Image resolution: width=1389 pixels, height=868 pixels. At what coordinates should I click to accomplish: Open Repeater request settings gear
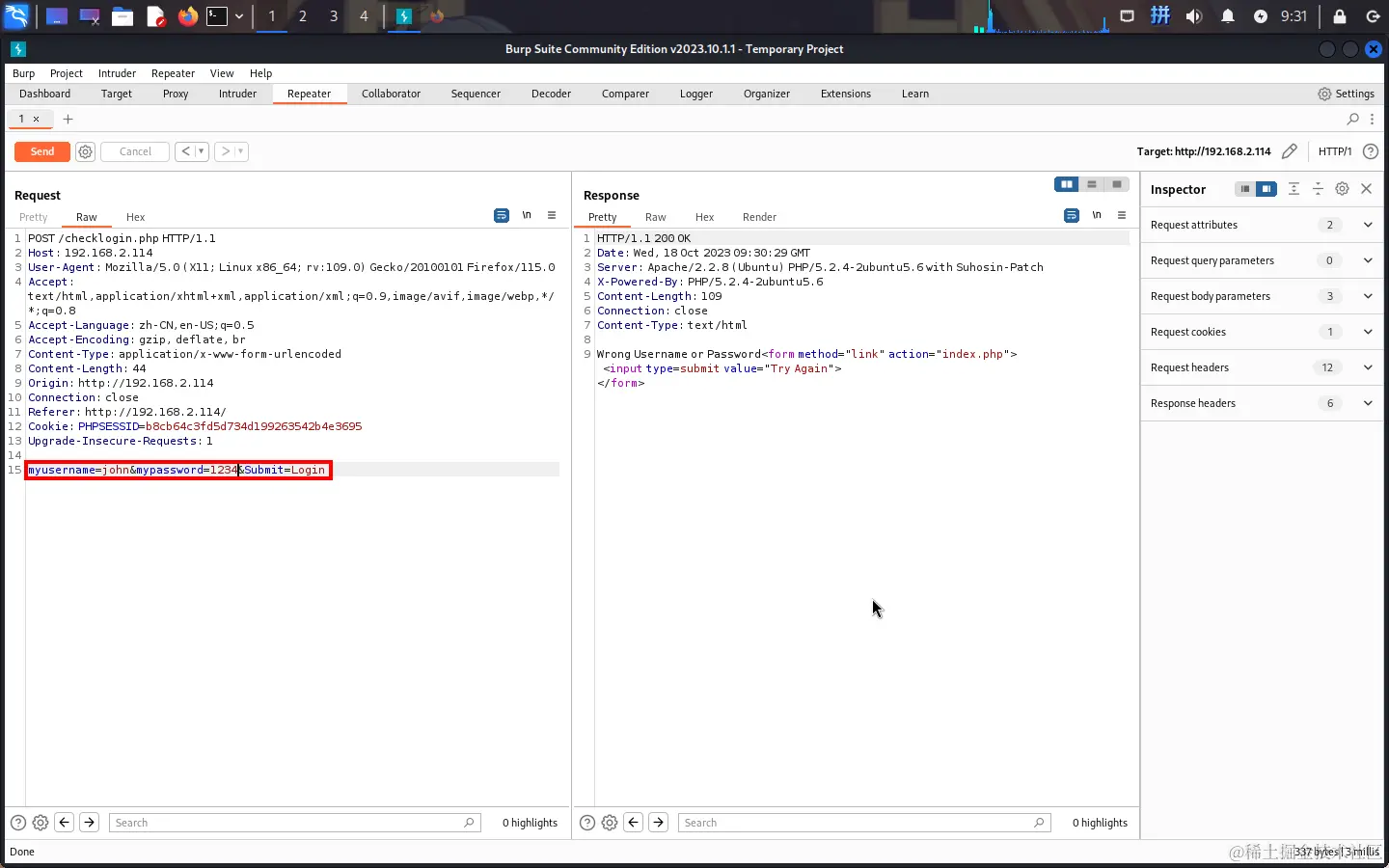85,151
